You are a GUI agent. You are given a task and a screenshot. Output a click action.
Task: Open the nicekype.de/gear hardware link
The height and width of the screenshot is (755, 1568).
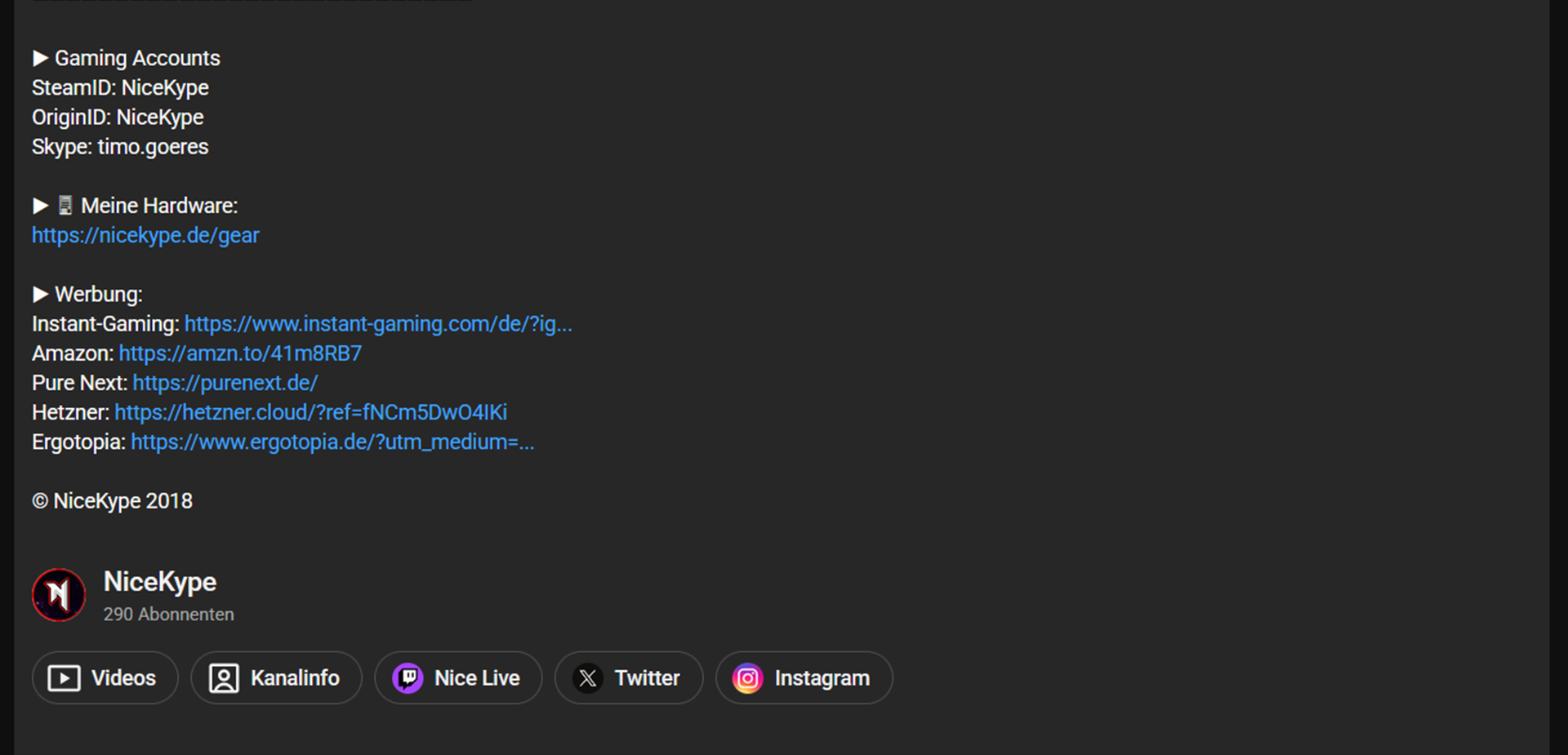pos(145,235)
